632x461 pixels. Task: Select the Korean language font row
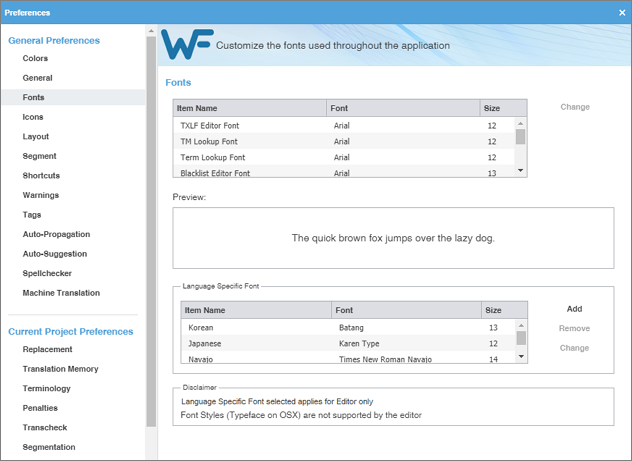(257, 328)
